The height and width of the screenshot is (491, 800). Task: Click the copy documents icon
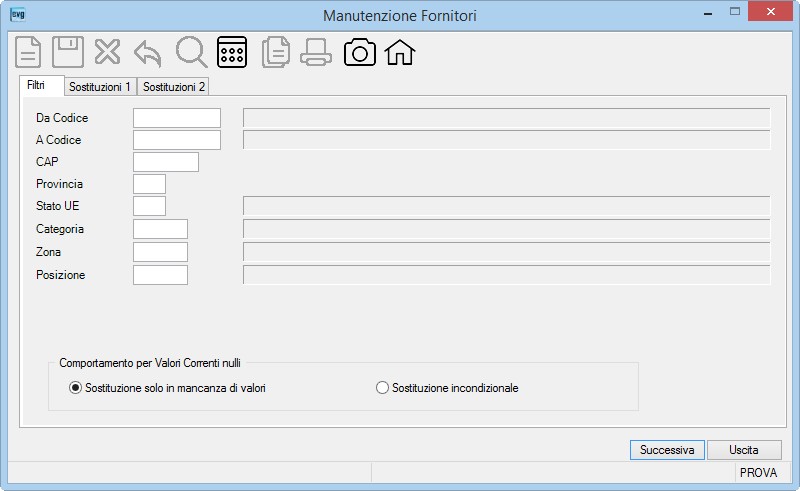(276, 53)
